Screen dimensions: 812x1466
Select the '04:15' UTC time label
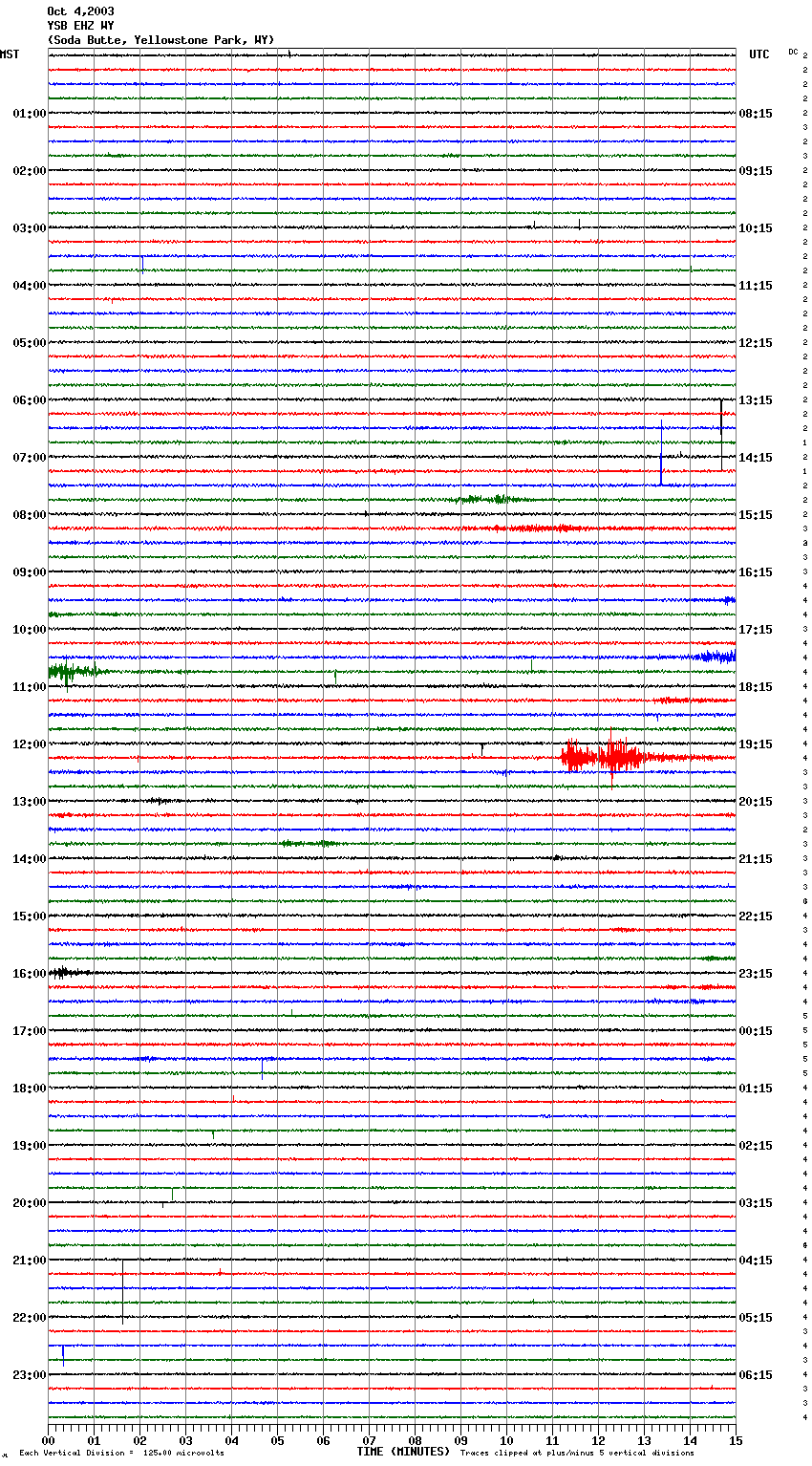[x=756, y=1261]
